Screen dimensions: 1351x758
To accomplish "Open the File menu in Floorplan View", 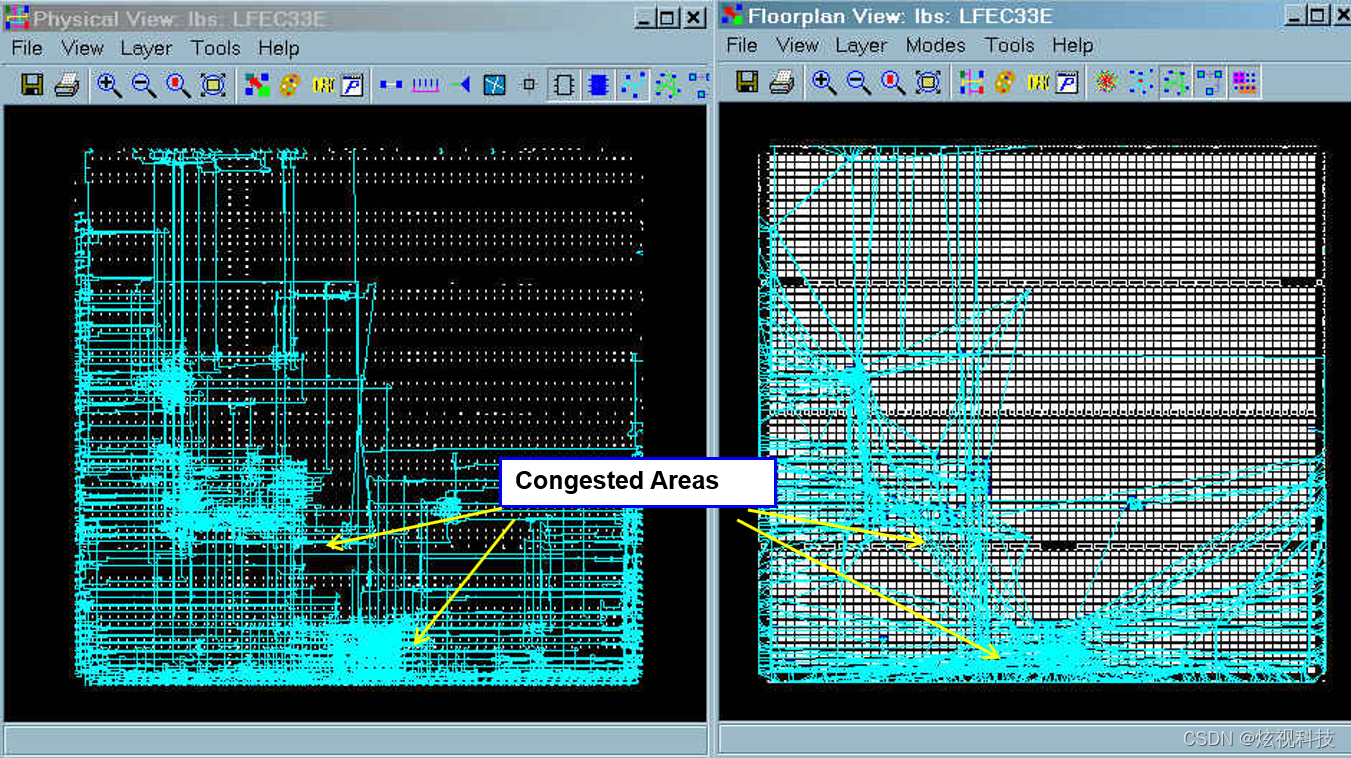I will tap(742, 45).
